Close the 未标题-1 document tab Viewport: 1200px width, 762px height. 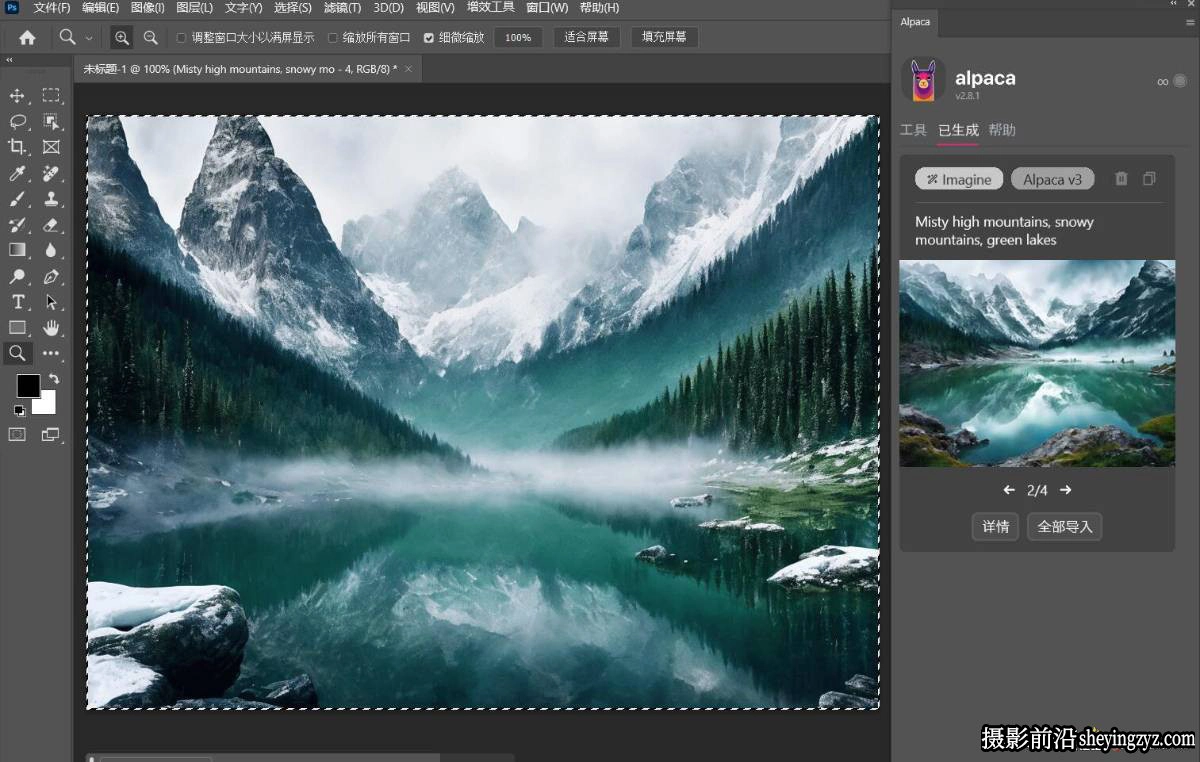[408, 69]
